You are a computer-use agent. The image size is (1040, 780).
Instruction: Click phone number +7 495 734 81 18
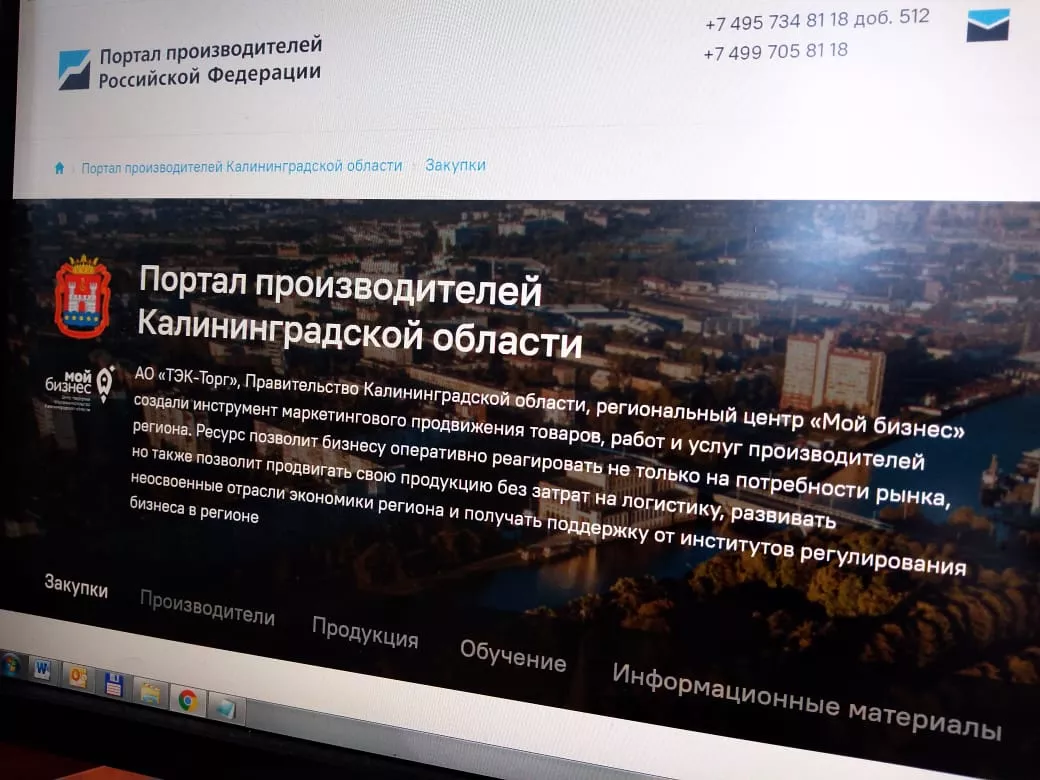point(777,21)
